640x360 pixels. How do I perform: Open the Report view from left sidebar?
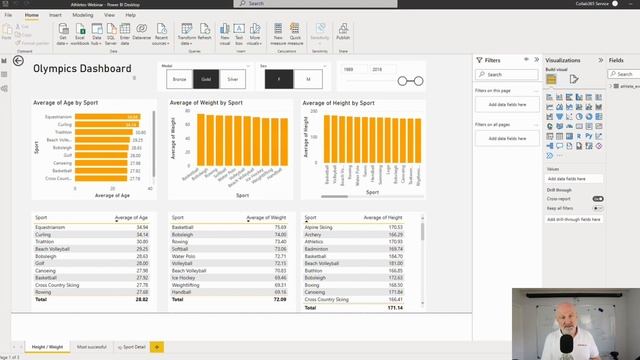click(x=4, y=61)
